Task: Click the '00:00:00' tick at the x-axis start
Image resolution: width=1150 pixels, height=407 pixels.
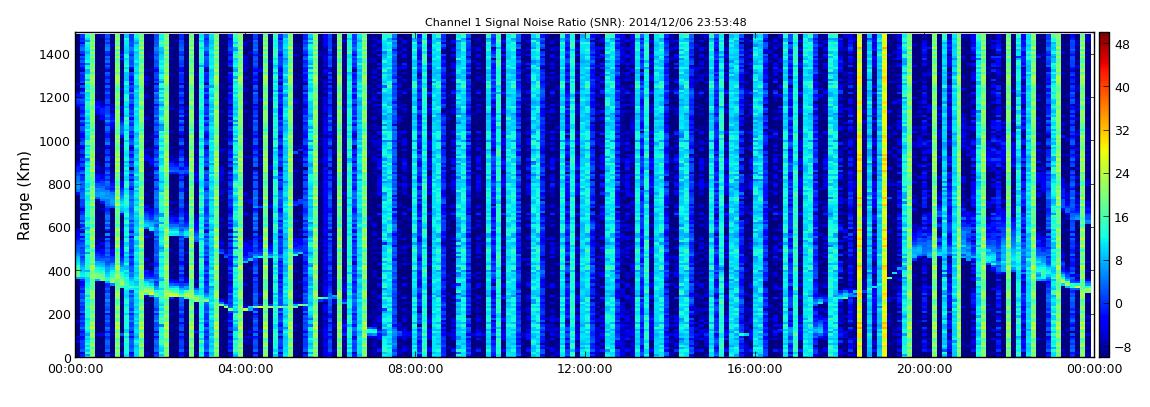Action: click(x=76, y=370)
